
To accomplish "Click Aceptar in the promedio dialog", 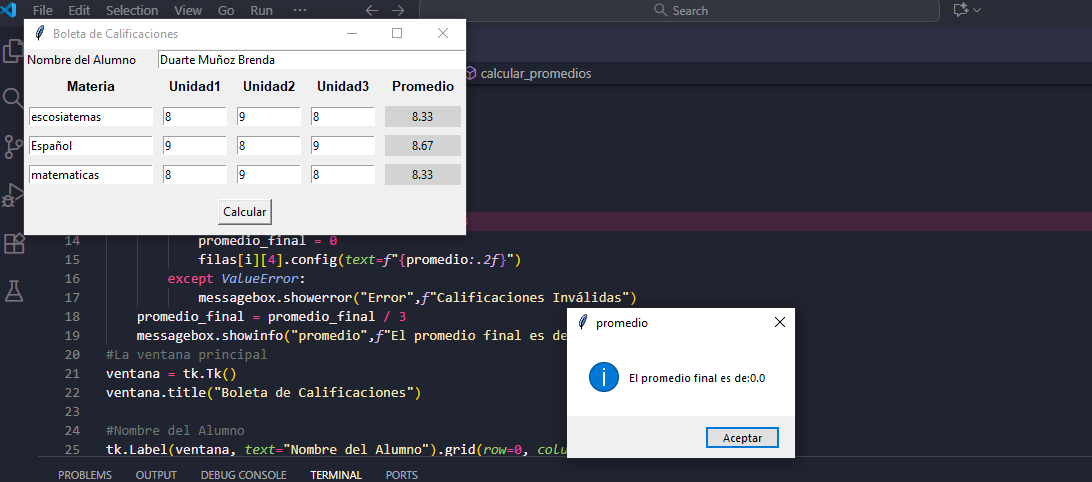I will coord(742,438).
